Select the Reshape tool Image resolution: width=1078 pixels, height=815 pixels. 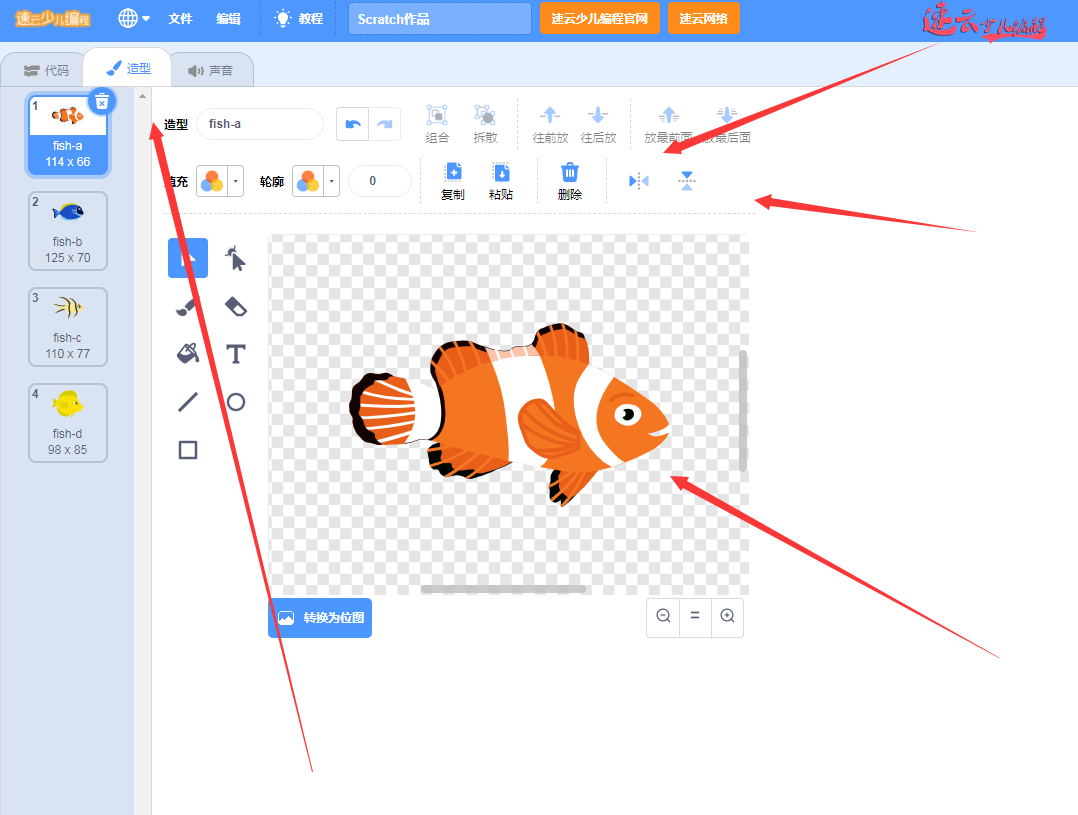click(235, 259)
